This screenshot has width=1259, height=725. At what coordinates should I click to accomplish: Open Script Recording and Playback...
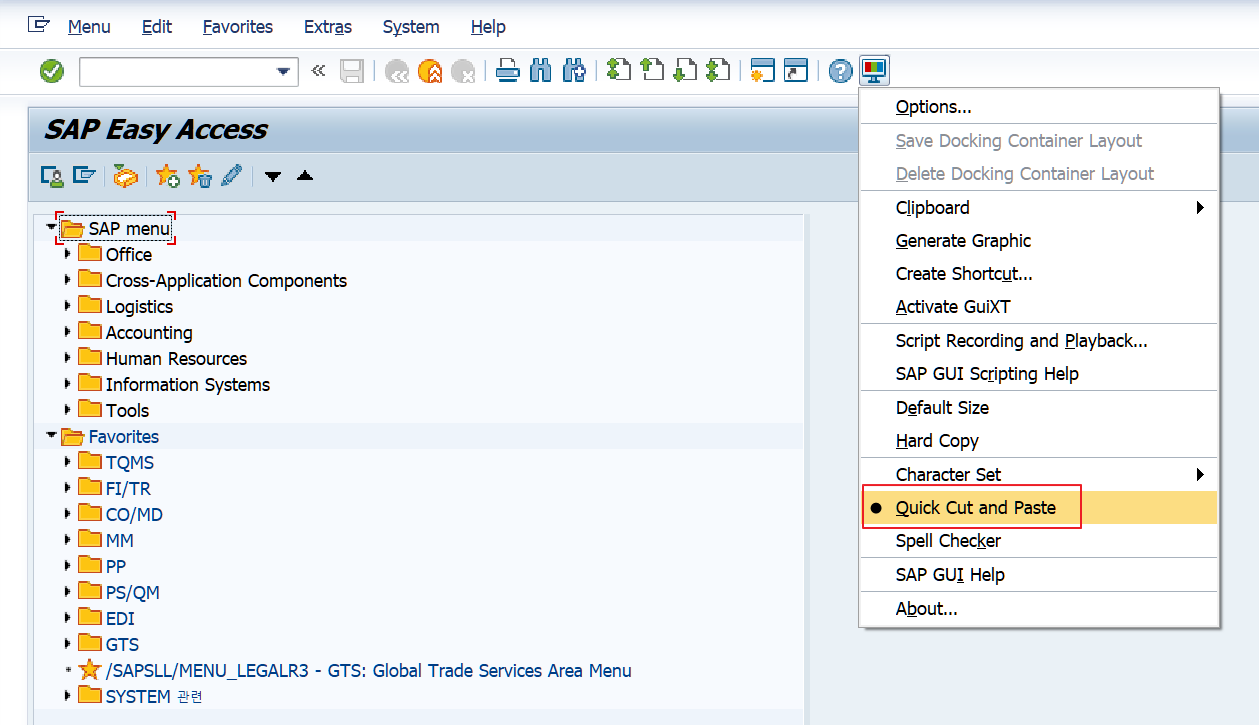point(1039,341)
